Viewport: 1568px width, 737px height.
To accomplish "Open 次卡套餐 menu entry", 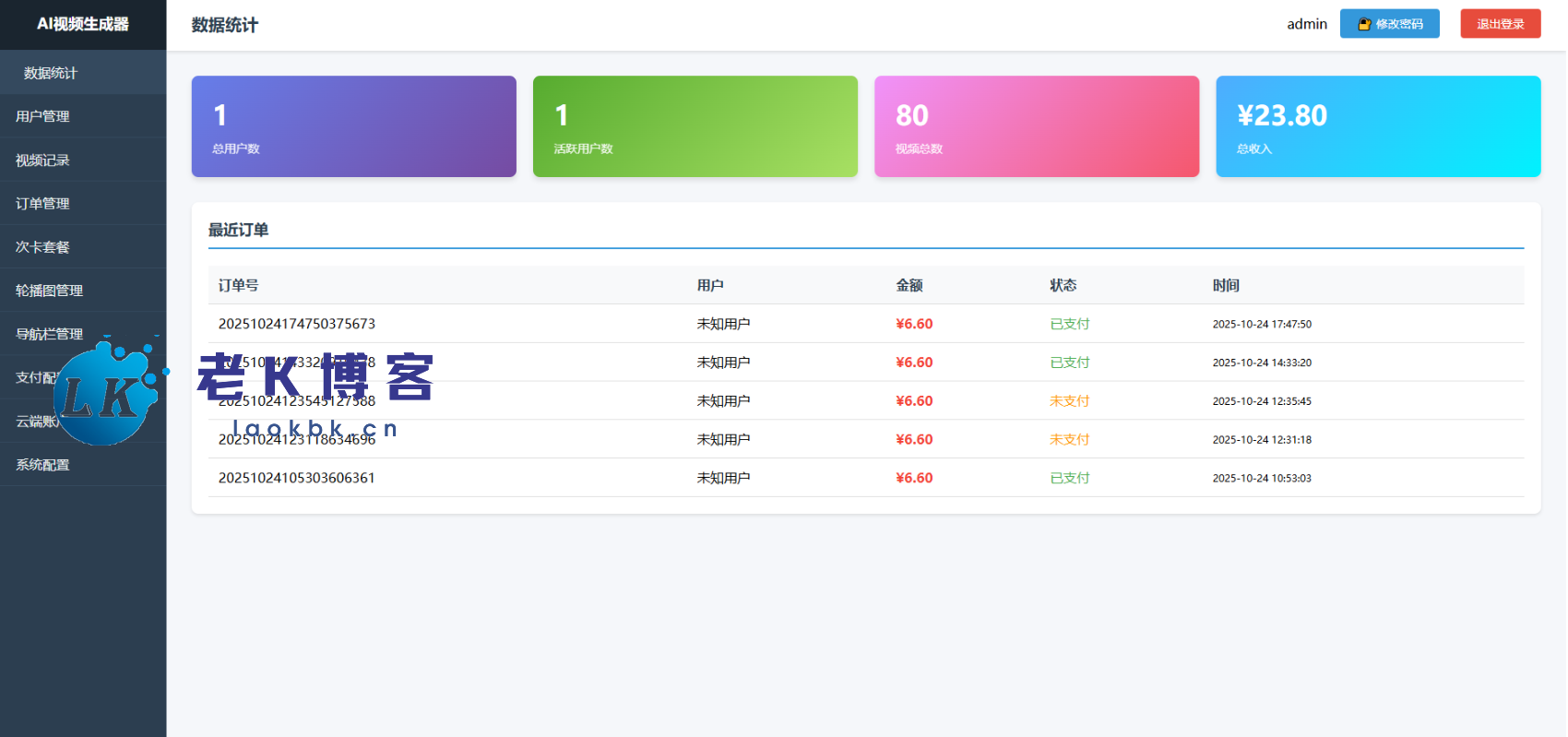I will pos(43,247).
